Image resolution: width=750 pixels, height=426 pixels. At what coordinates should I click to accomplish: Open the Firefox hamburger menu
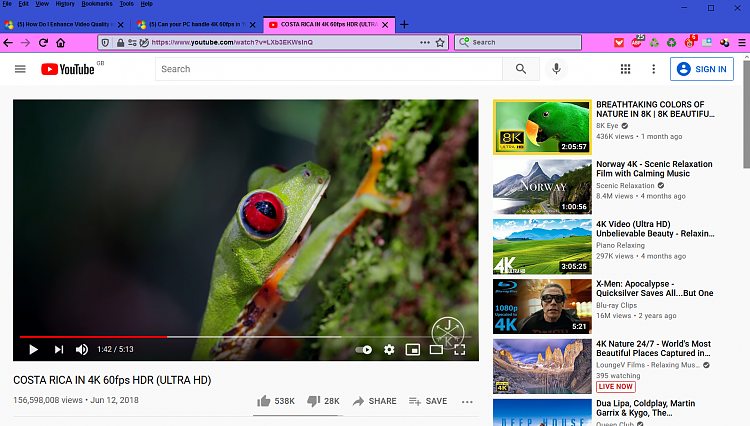(x=742, y=43)
